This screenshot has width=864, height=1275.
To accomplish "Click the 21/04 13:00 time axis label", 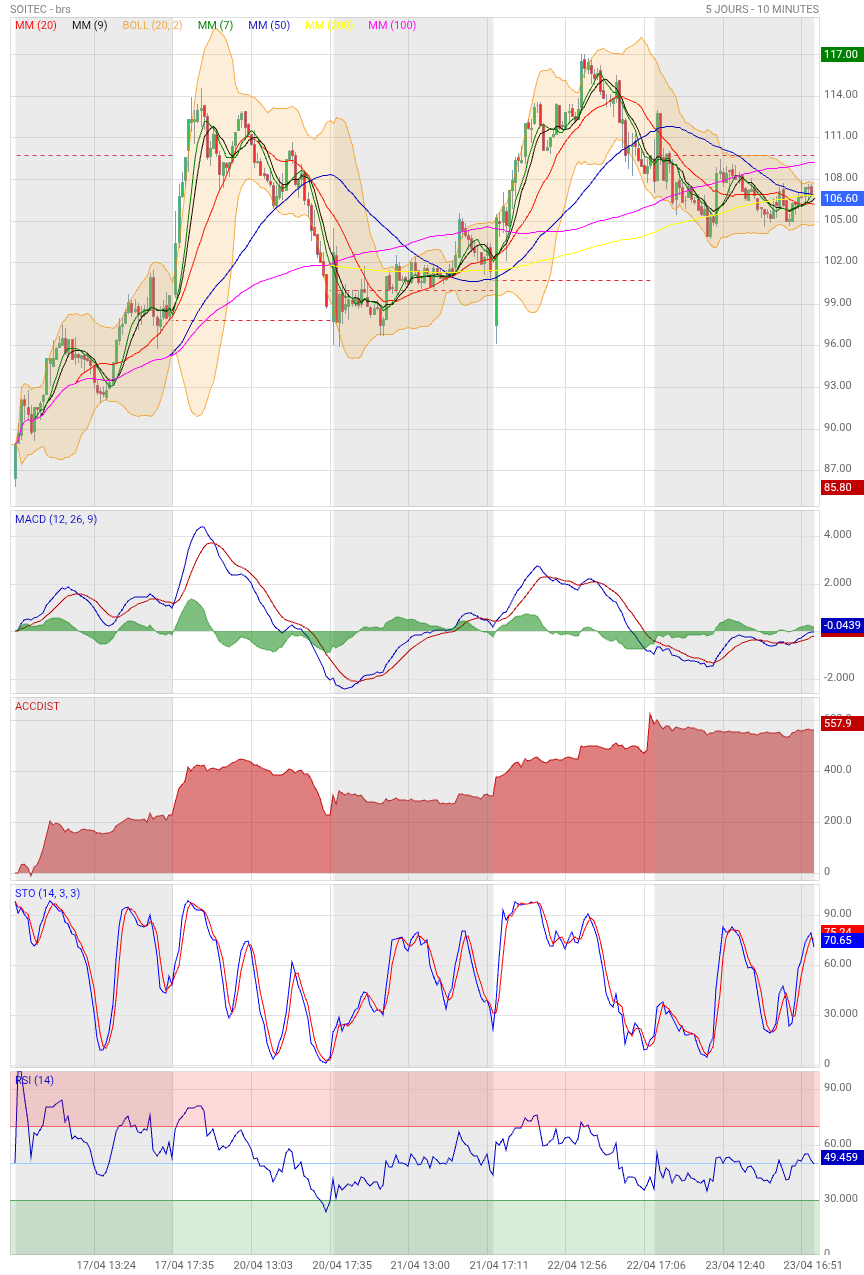I will 420,1265.
